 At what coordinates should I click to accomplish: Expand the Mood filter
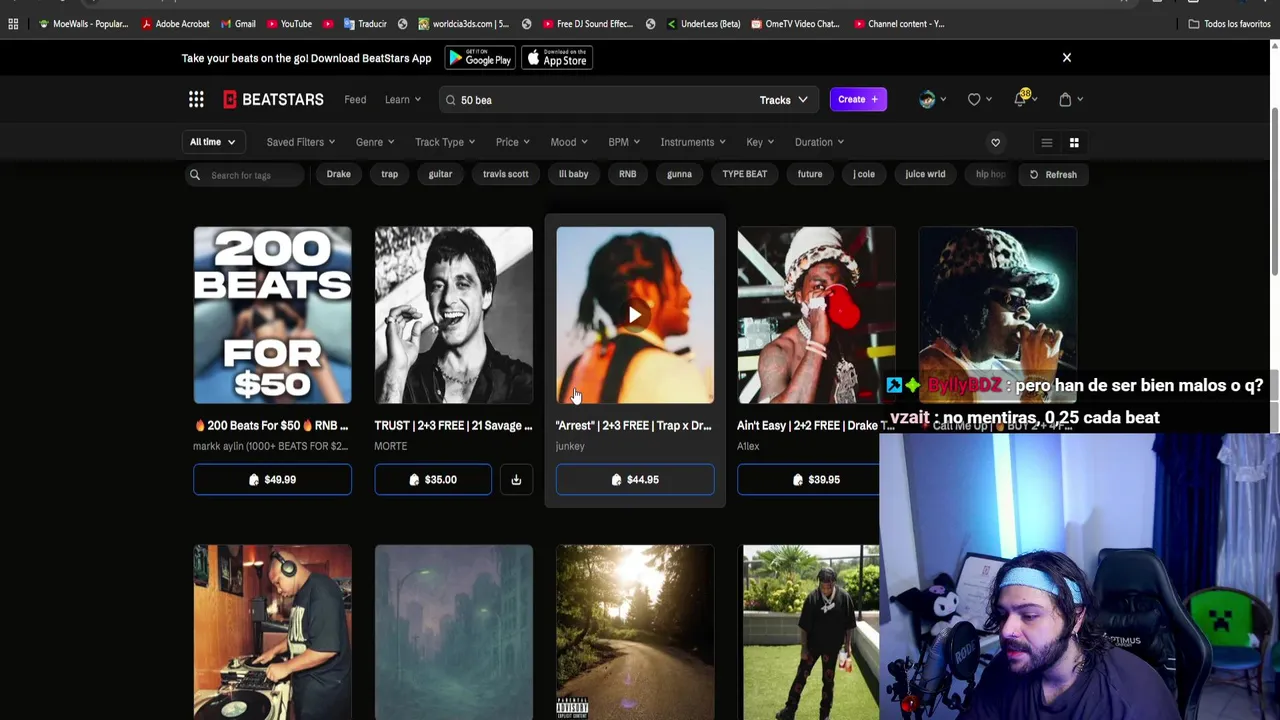[568, 142]
